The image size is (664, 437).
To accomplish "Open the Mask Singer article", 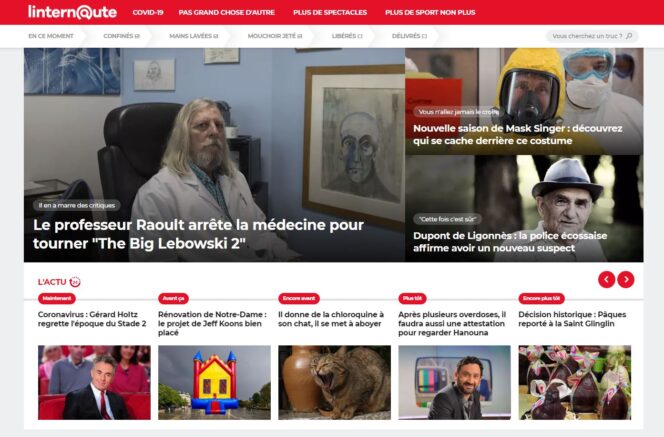I will point(517,134).
